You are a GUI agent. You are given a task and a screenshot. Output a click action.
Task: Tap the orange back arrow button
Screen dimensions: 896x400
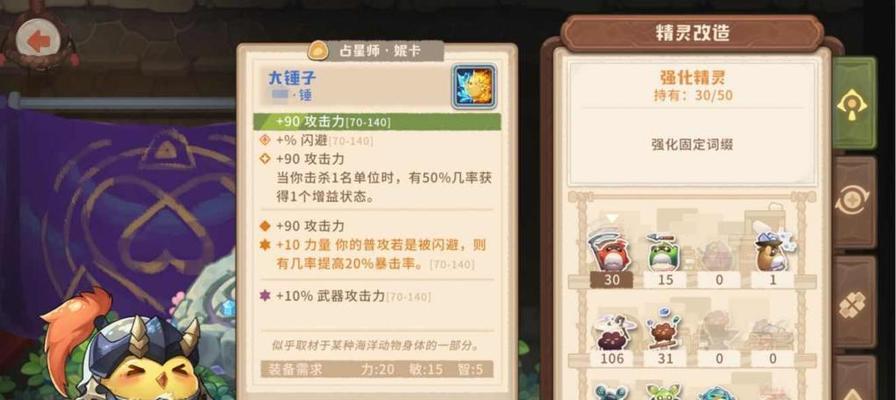(39, 41)
